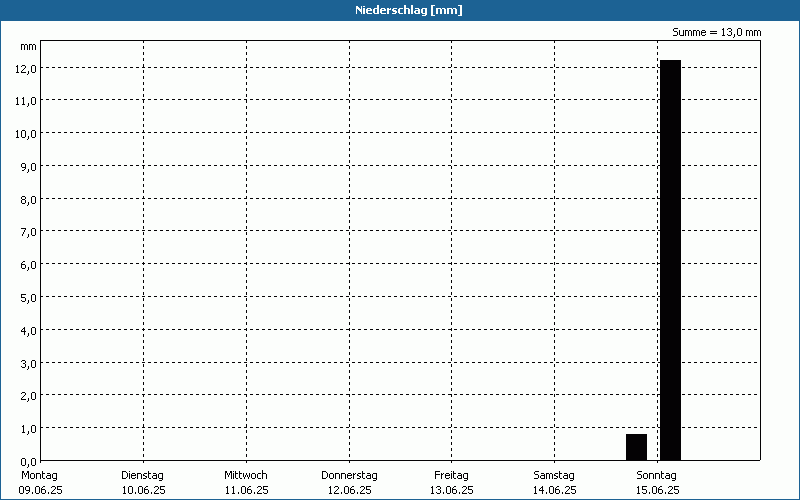Image resolution: width=800 pixels, height=500 pixels.
Task: Click the 'mm' unit label on the axis
Action: [x=28, y=47]
